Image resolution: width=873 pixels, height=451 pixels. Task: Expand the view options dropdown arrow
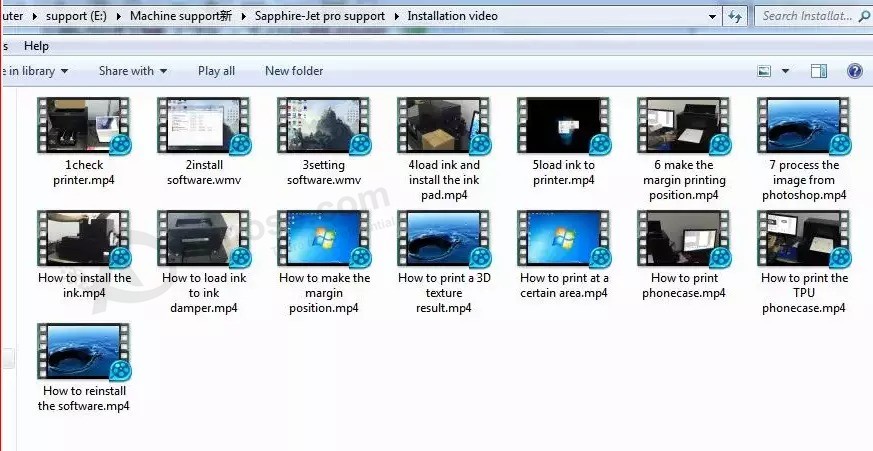[x=786, y=71]
